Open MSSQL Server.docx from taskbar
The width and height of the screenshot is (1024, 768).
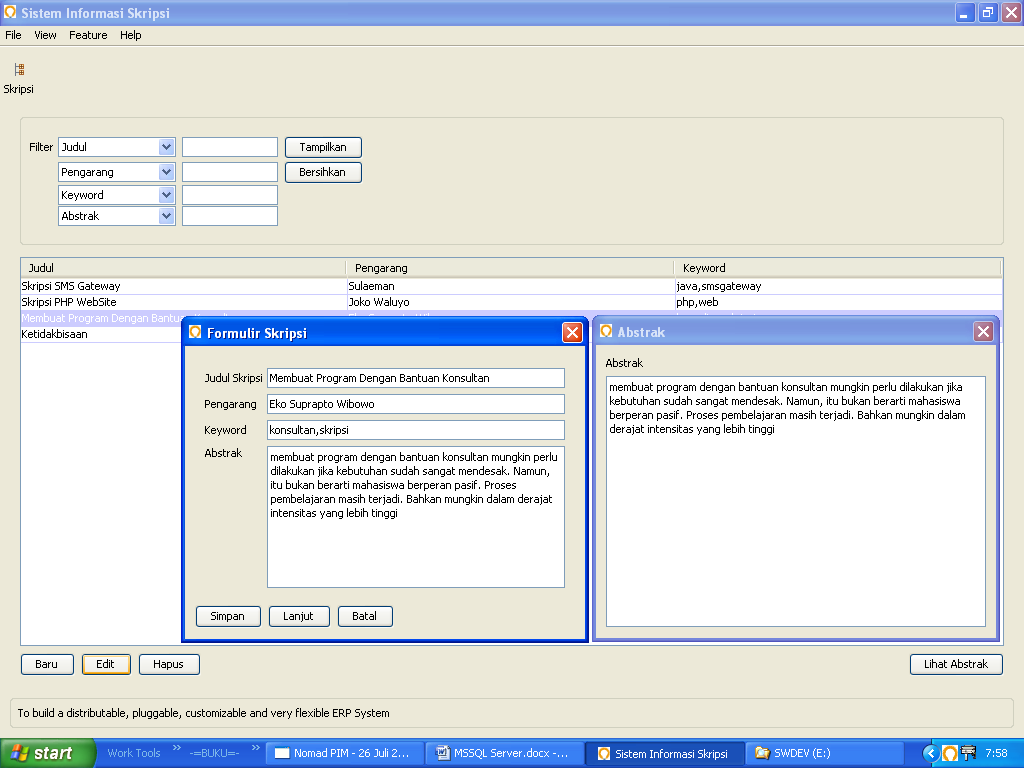(x=503, y=753)
